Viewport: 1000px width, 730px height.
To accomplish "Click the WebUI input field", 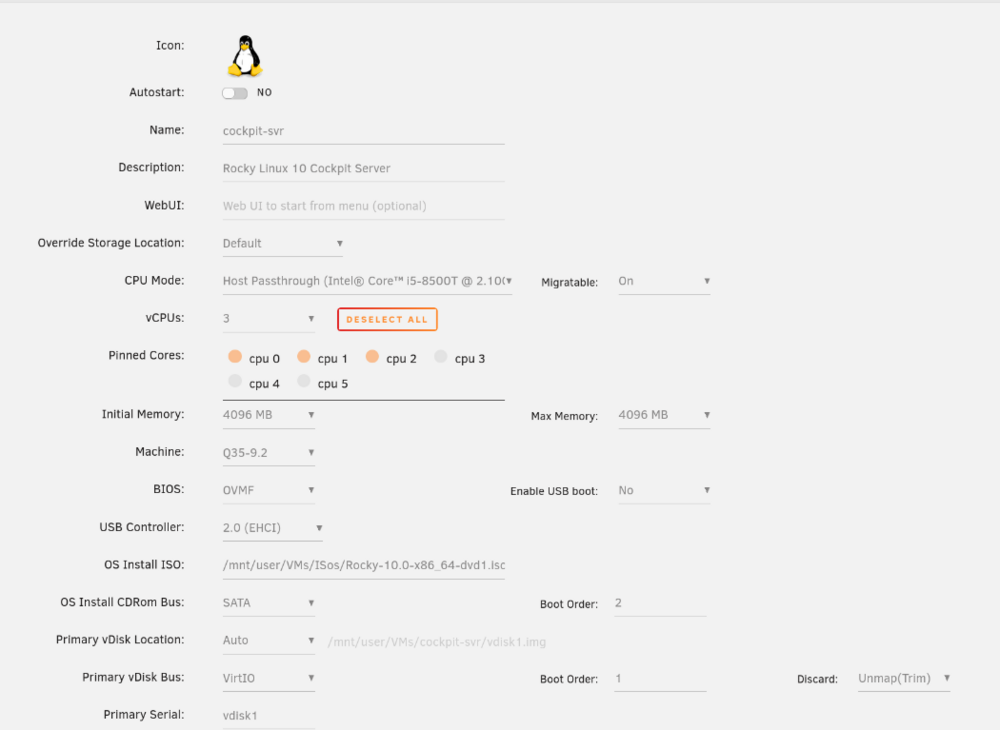I will coord(364,207).
